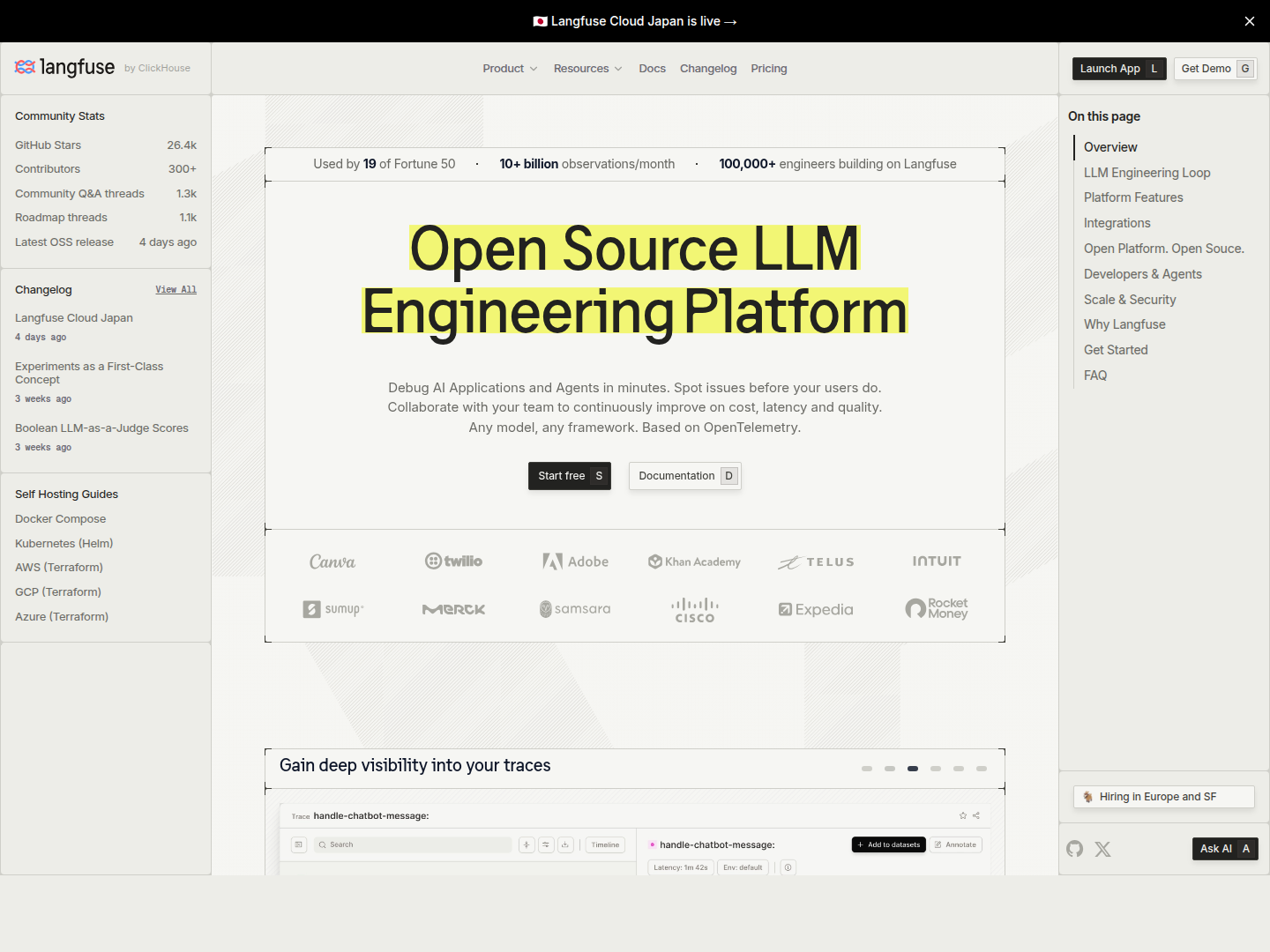Viewport: 1270px width, 952px height.
Task: Open the Documentation button
Action: pos(685,476)
